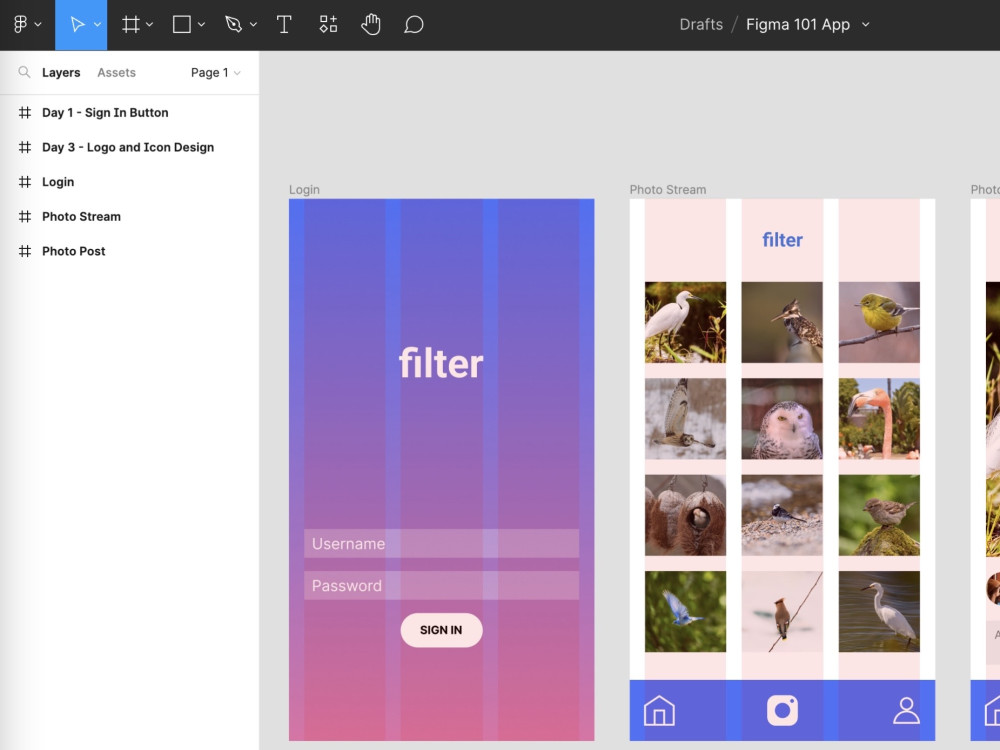Open the Page 1 pages dropdown

pyautogui.click(x=216, y=73)
